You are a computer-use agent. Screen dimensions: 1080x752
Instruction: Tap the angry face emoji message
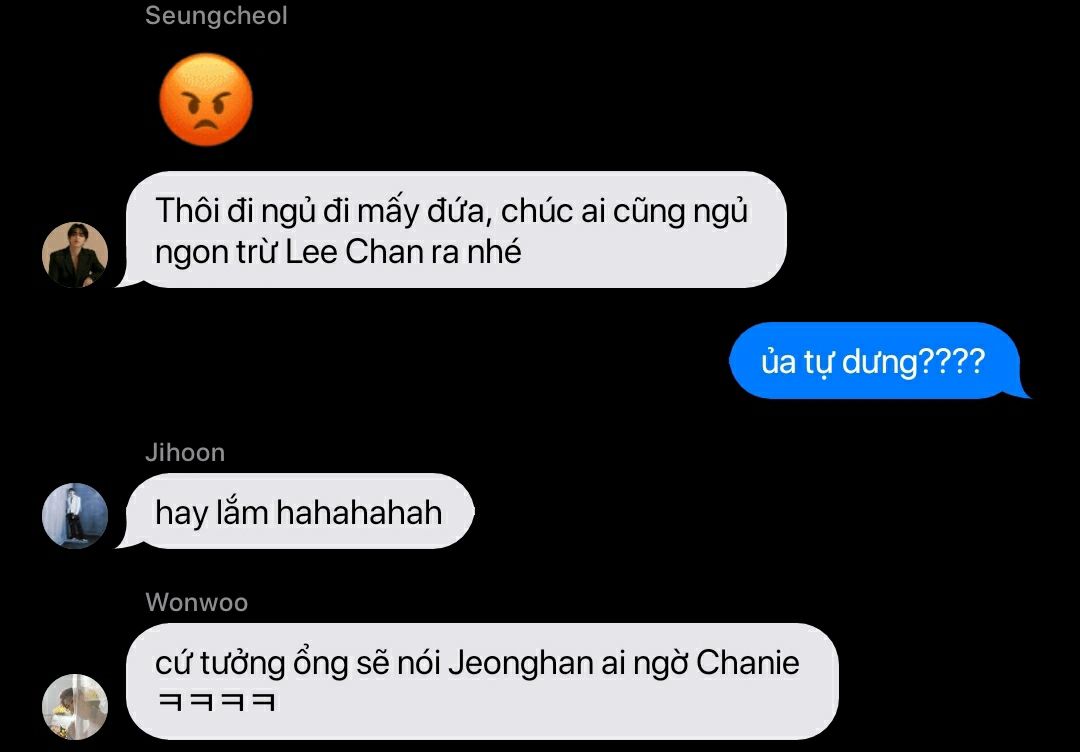[206, 99]
